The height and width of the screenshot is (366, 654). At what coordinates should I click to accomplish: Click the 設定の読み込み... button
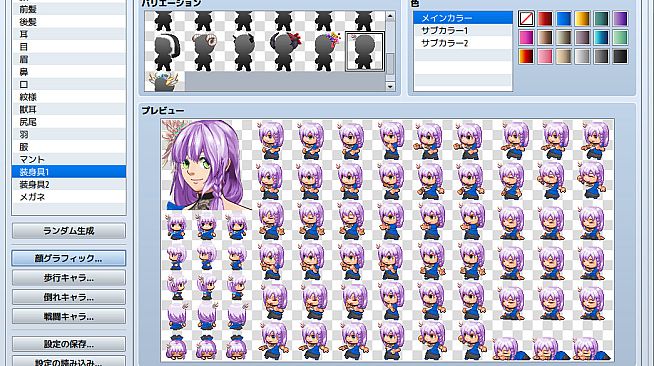coord(69,361)
